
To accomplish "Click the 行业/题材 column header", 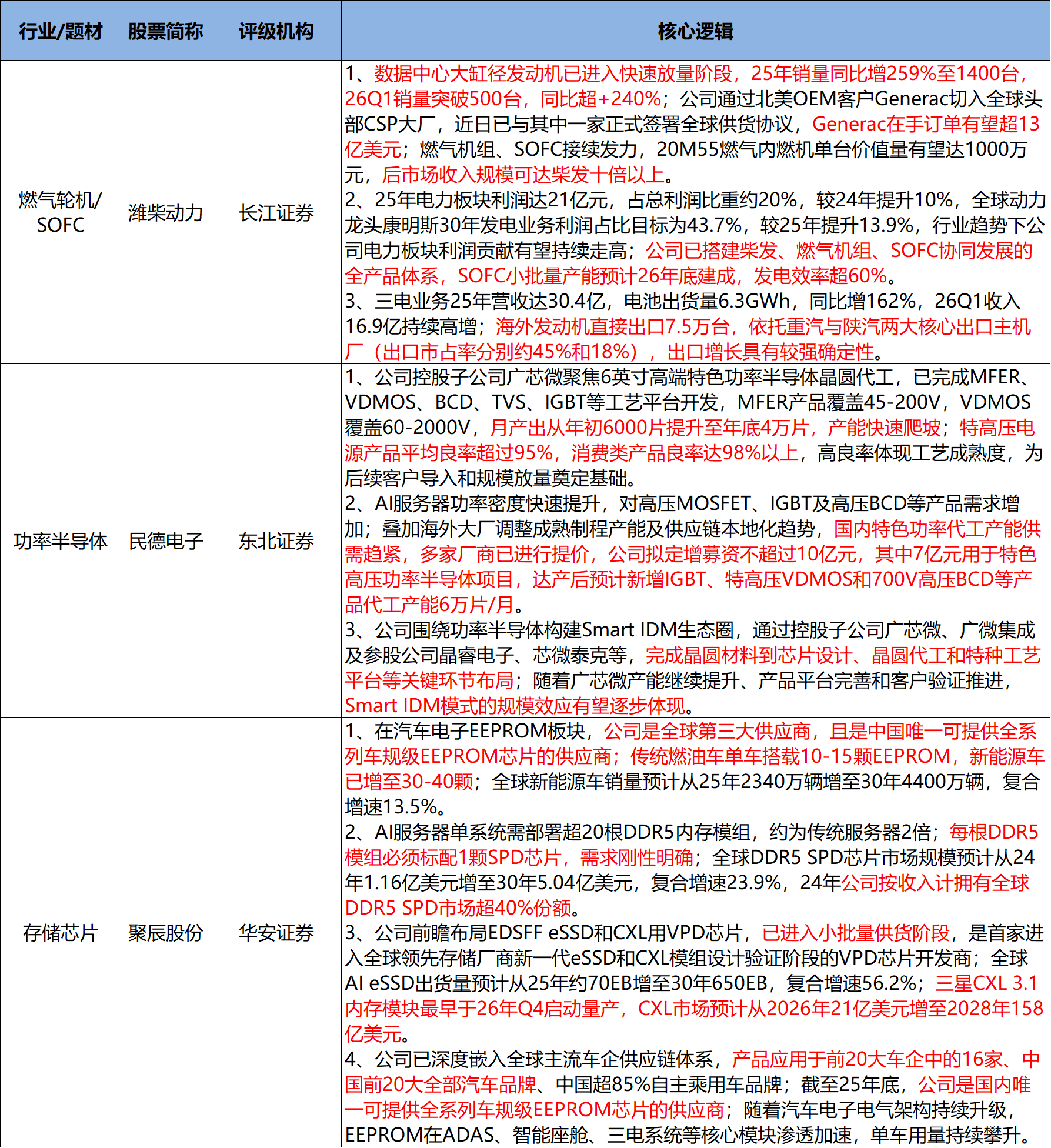I will pyautogui.click(x=61, y=31).
